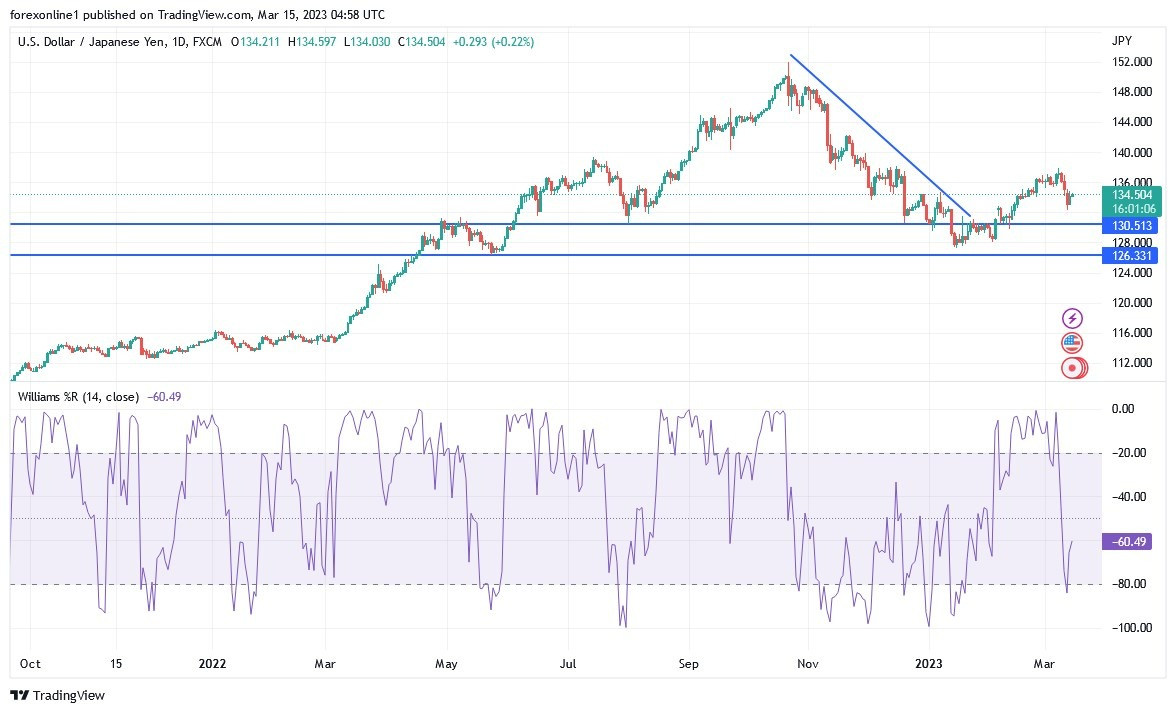
Task: Click the Williams %R (14, close) indicator title
Action: pos(78,396)
